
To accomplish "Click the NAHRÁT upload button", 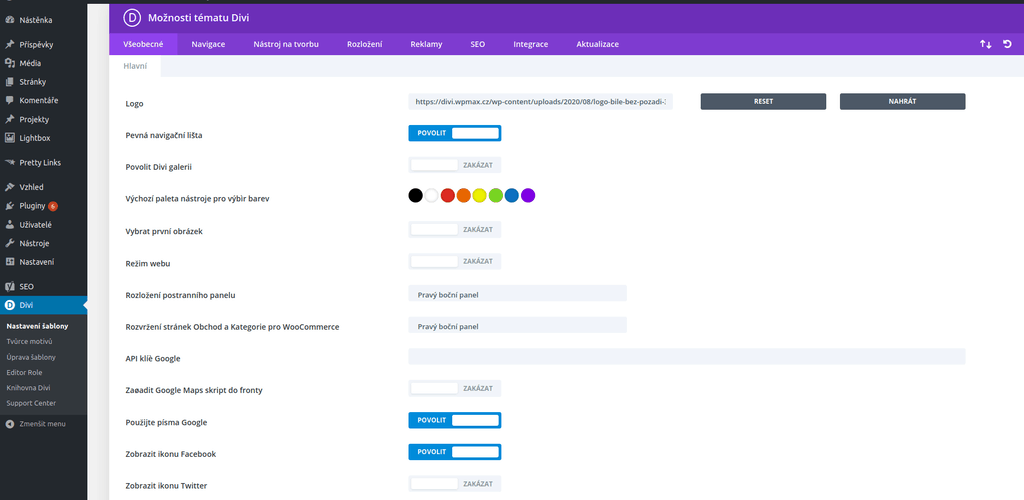I will coord(903,102).
